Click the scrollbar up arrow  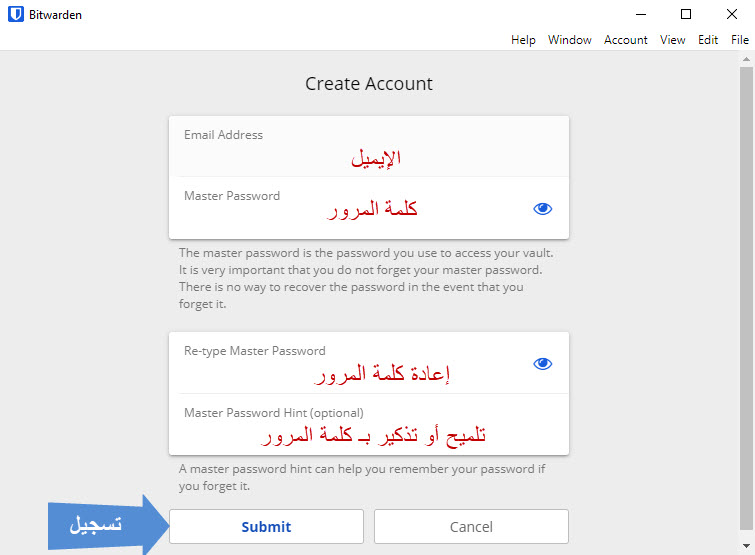coord(746,59)
